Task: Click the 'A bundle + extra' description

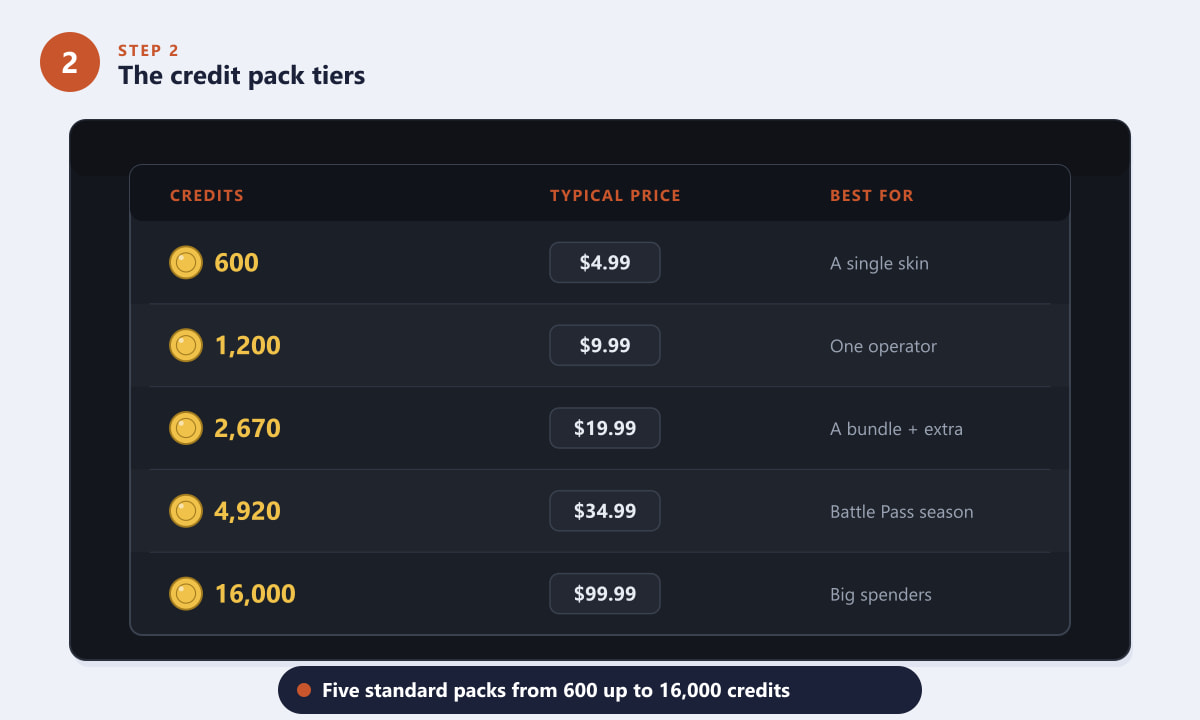Action: [x=896, y=429]
